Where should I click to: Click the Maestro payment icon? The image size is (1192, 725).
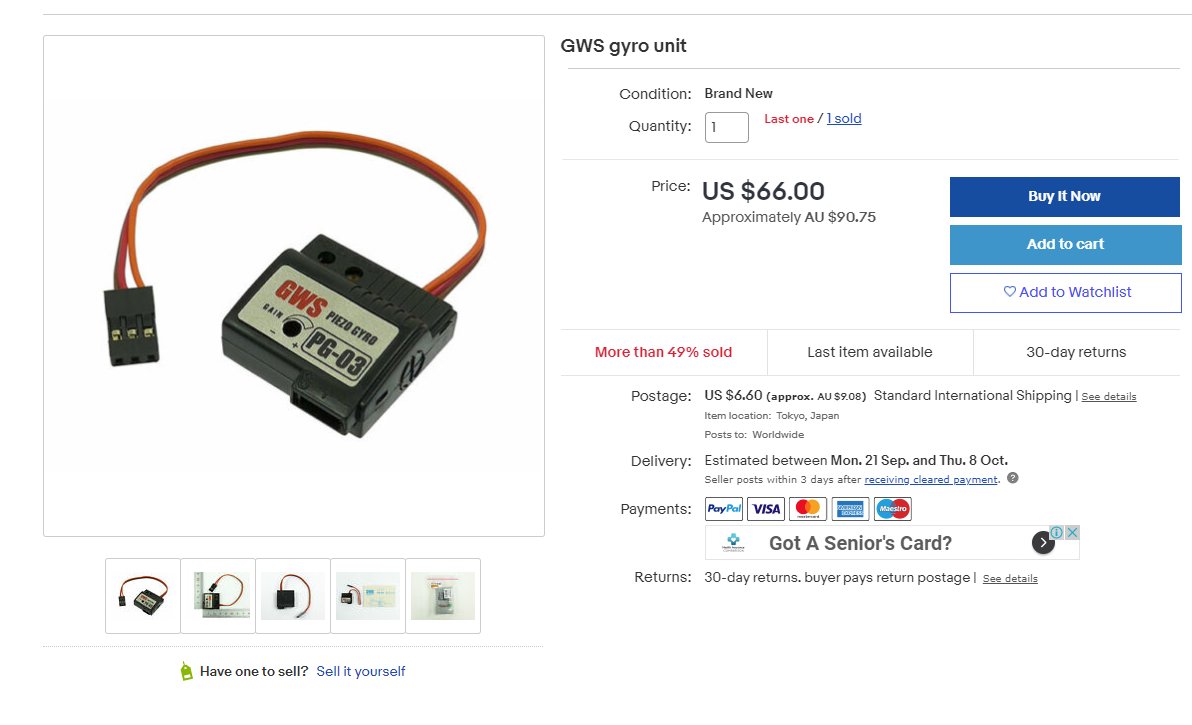click(892, 508)
